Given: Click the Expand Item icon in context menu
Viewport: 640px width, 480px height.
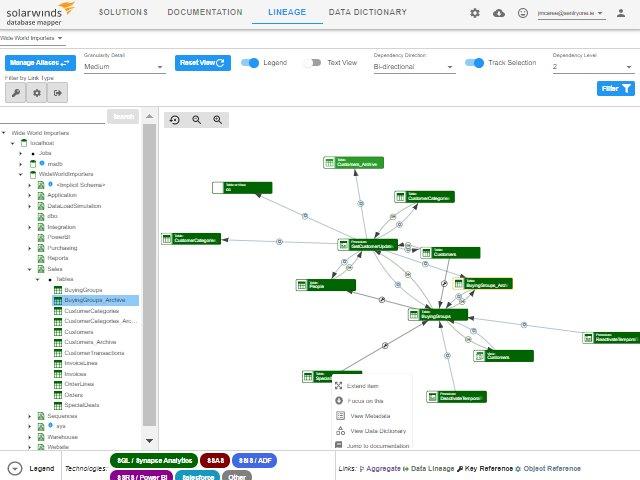Looking at the screenshot, I should pos(339,386).
